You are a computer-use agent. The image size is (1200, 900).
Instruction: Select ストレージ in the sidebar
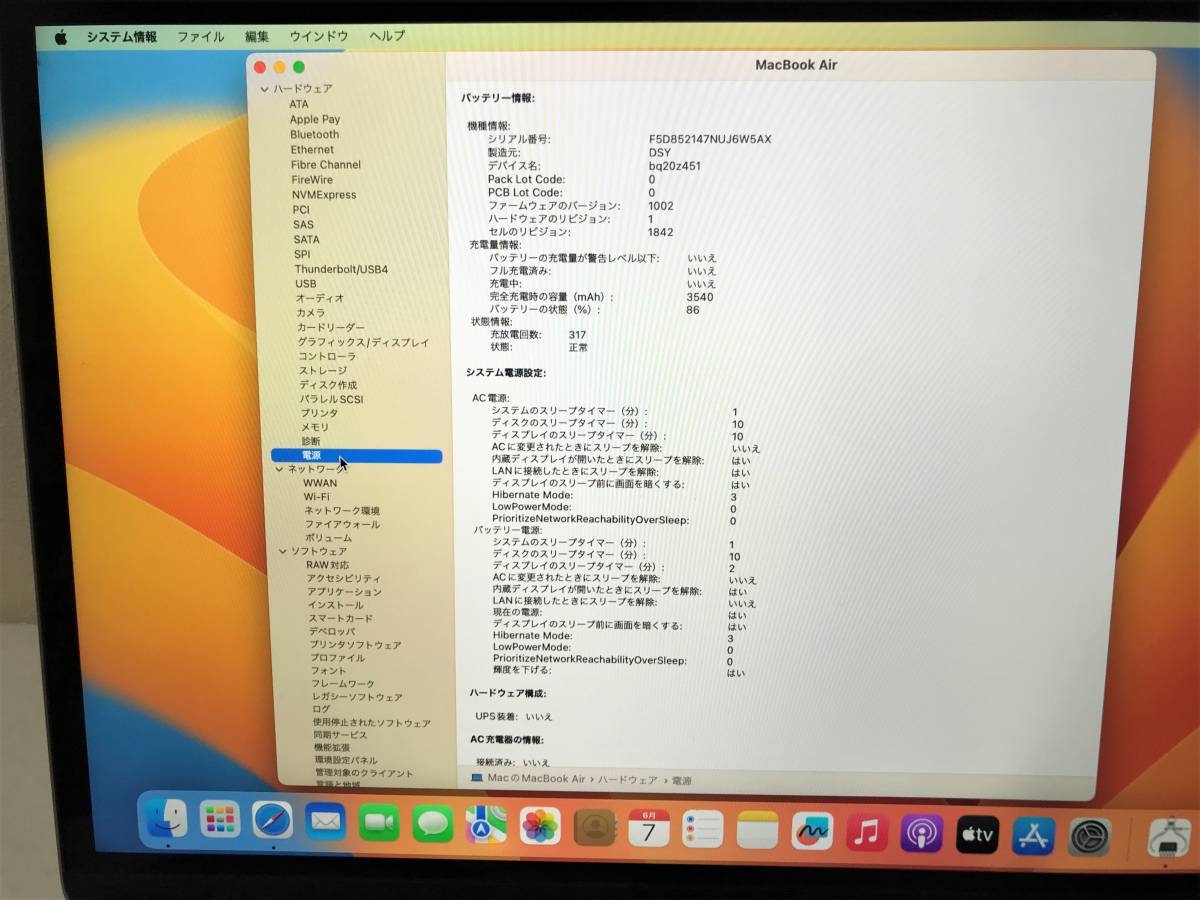pyautogui.click(x=323, y=370)
